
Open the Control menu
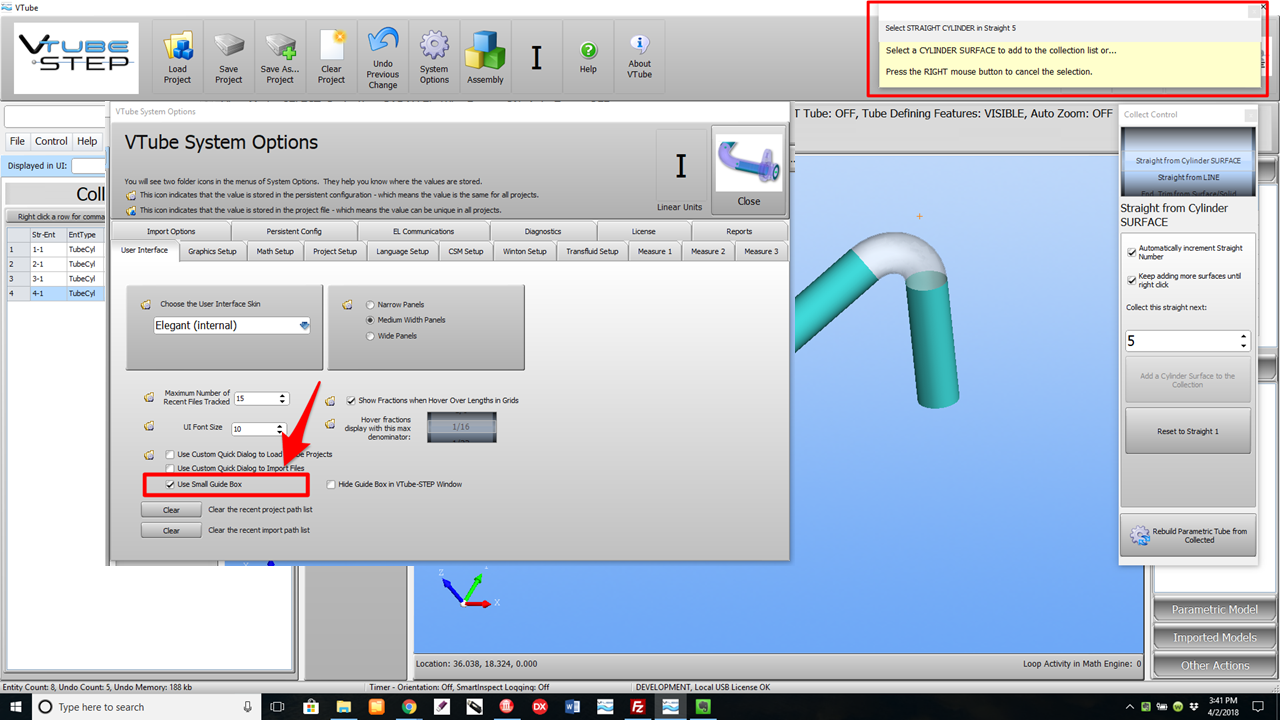pyautogui.click(x=51, y=141)
